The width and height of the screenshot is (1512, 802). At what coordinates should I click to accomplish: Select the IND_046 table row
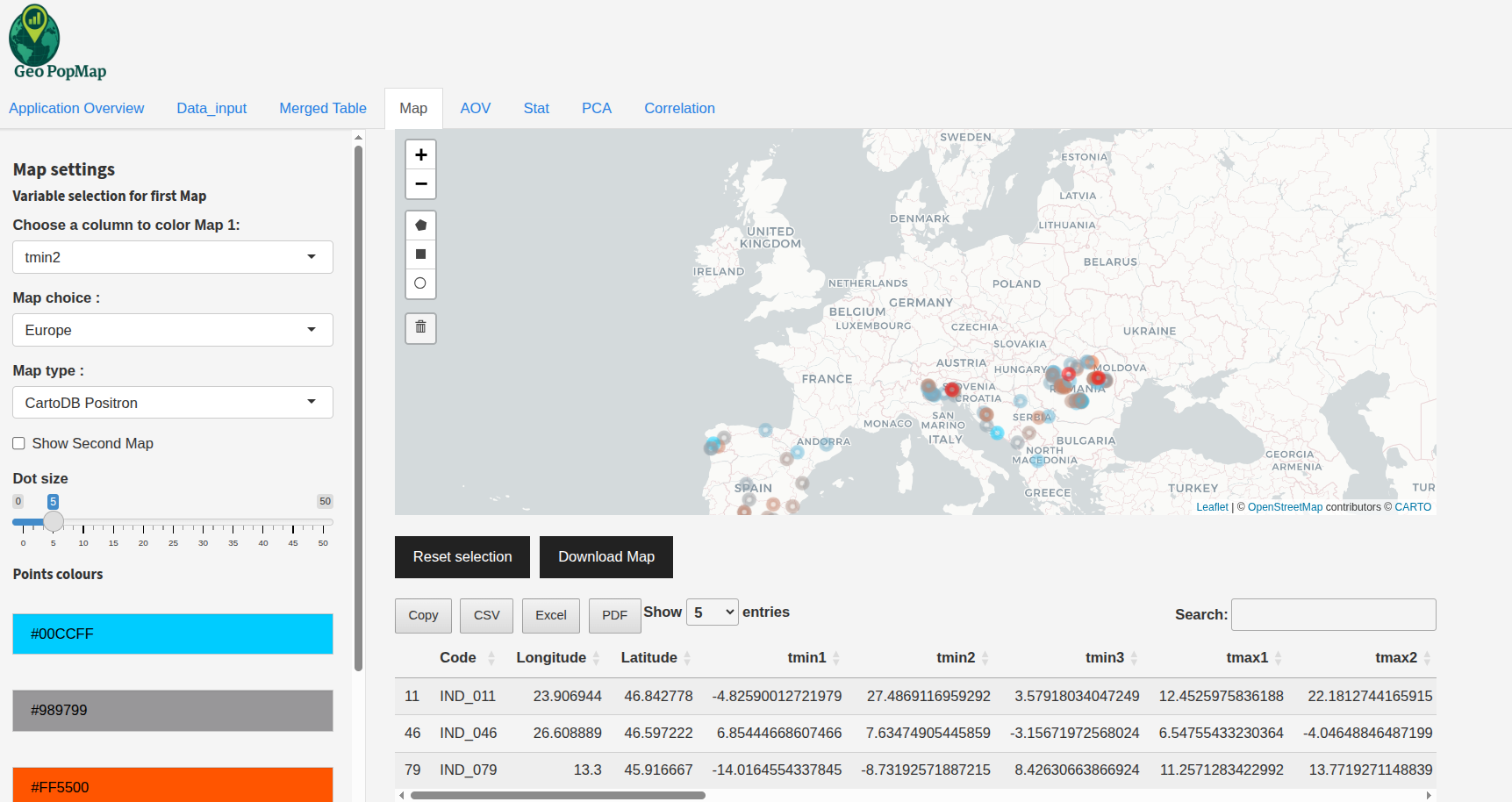pyautogui.click(x=915, y=733)
